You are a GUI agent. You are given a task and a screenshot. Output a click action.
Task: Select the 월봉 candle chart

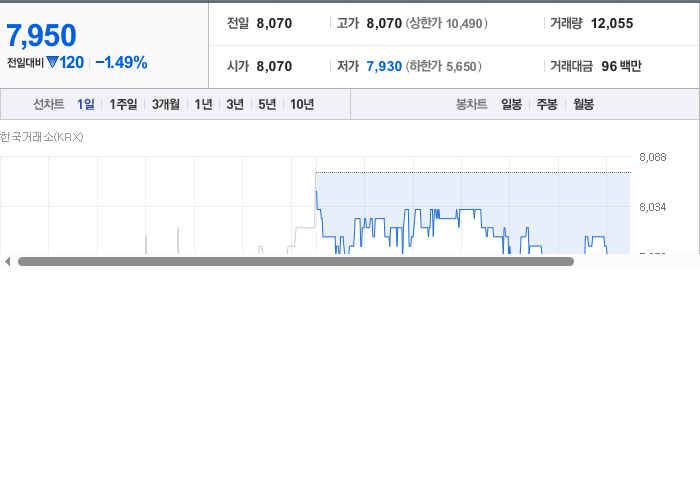click(x=583, y=104)
